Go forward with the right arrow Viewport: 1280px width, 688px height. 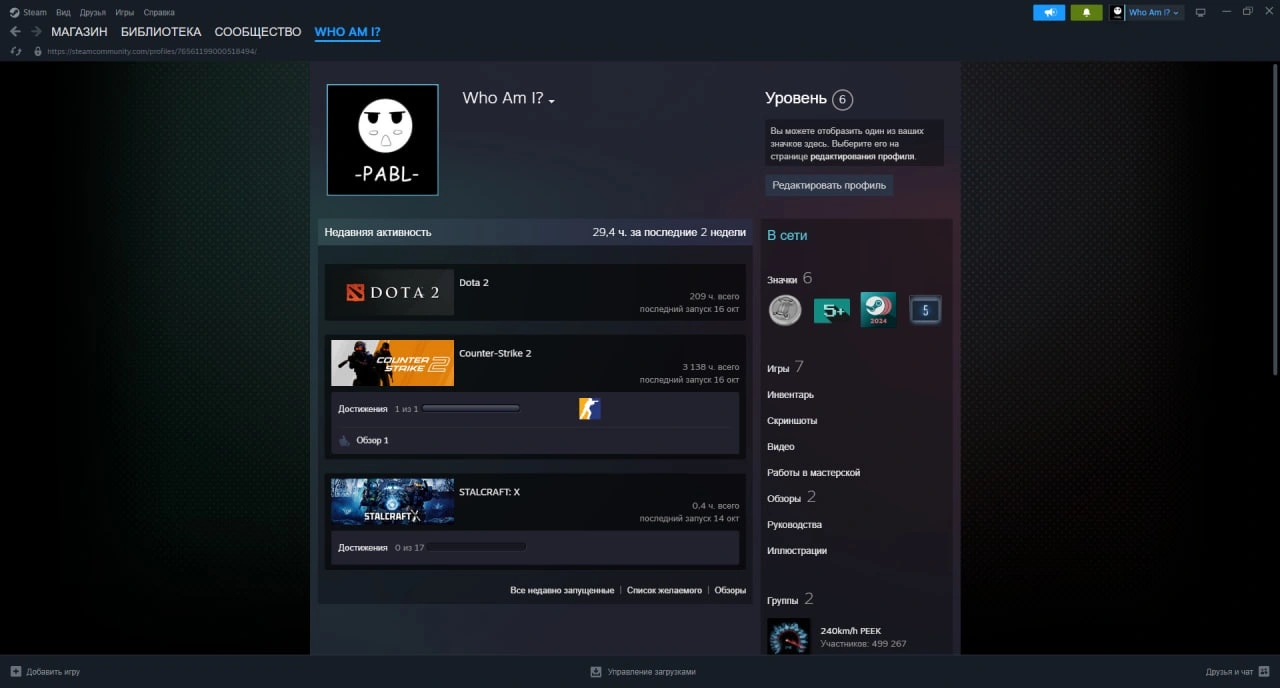click(x=36, y=32)
